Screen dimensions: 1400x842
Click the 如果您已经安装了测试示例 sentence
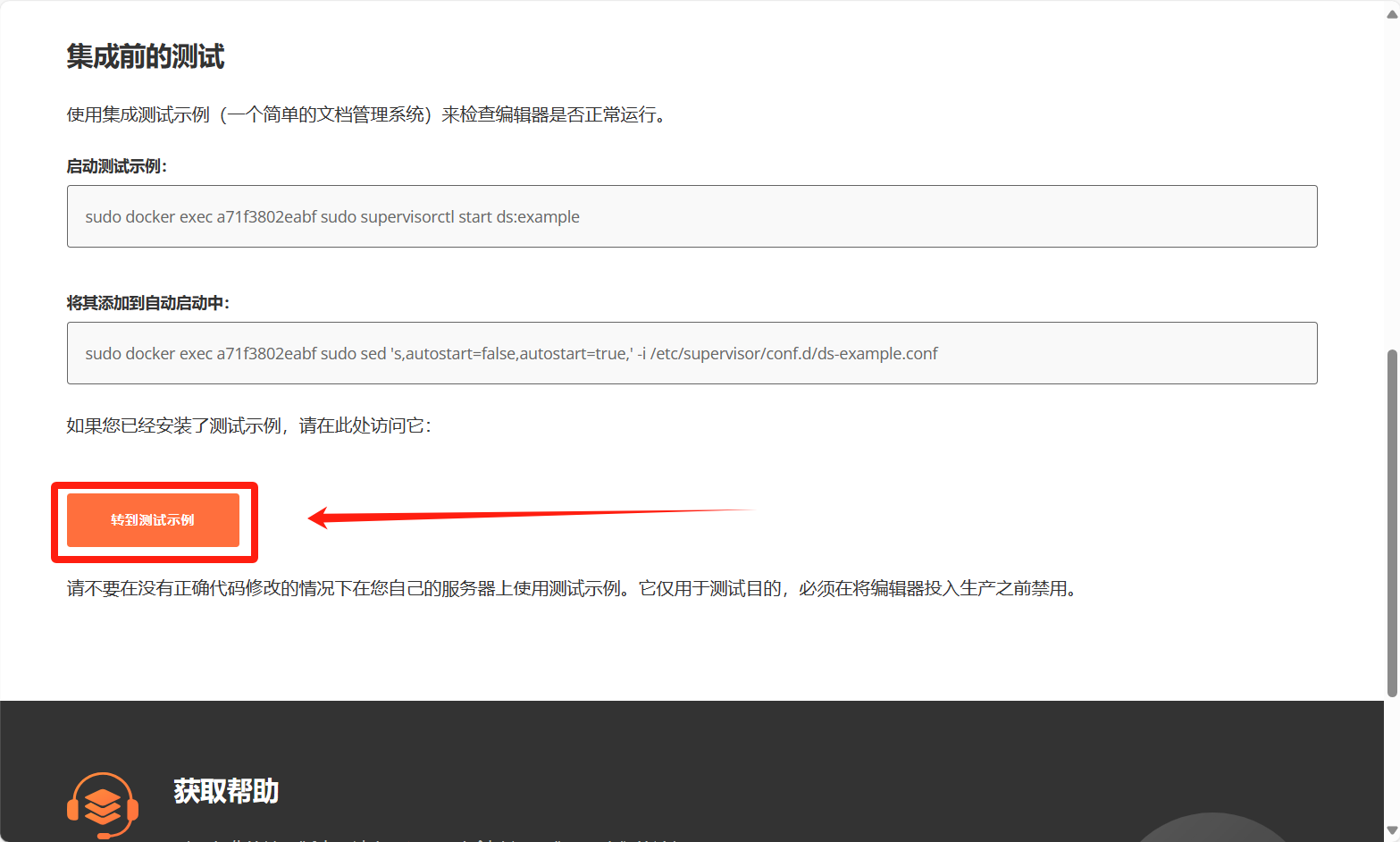[x=249, y=425]
